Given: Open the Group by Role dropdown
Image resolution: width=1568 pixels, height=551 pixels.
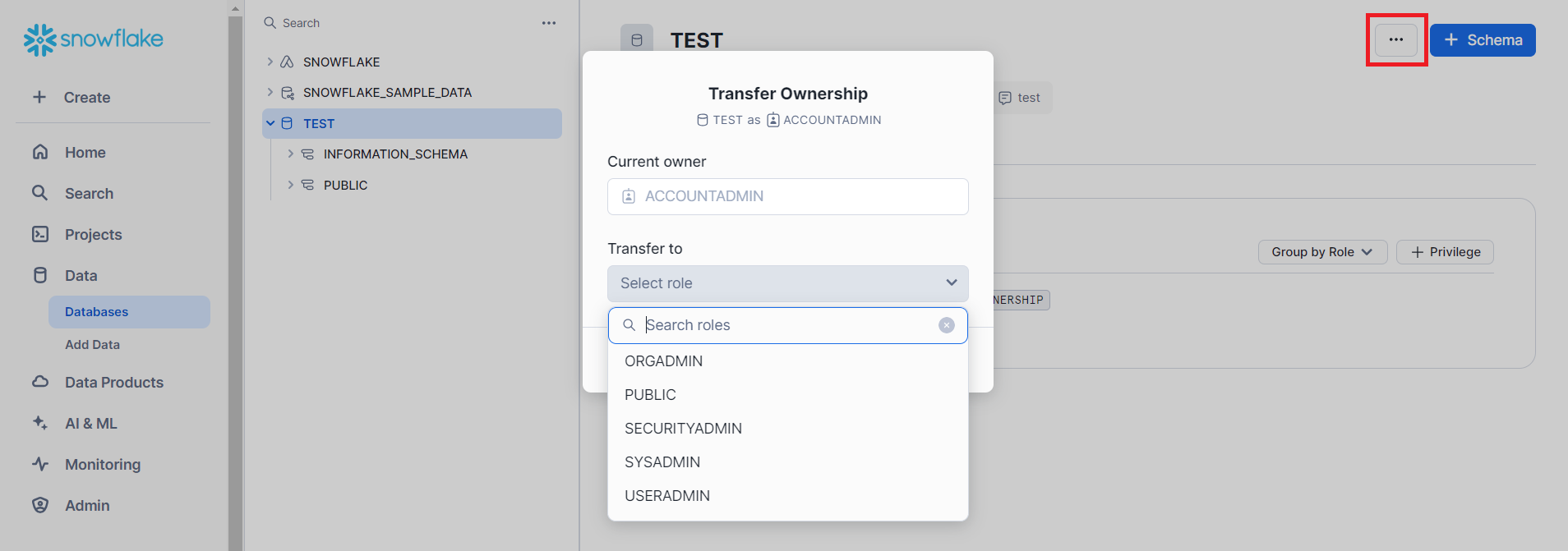Looking at the screenshot, I should 1322,252.
